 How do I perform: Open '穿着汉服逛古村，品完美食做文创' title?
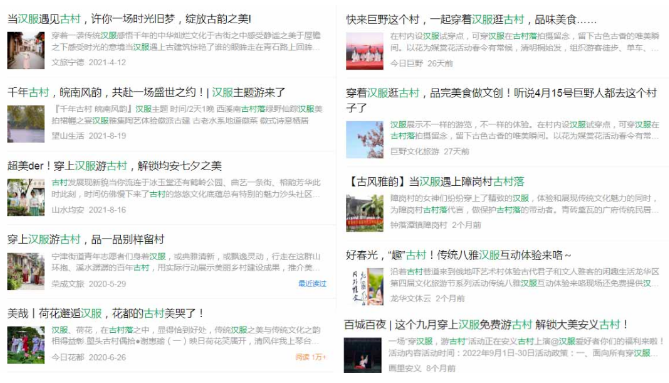501,100
